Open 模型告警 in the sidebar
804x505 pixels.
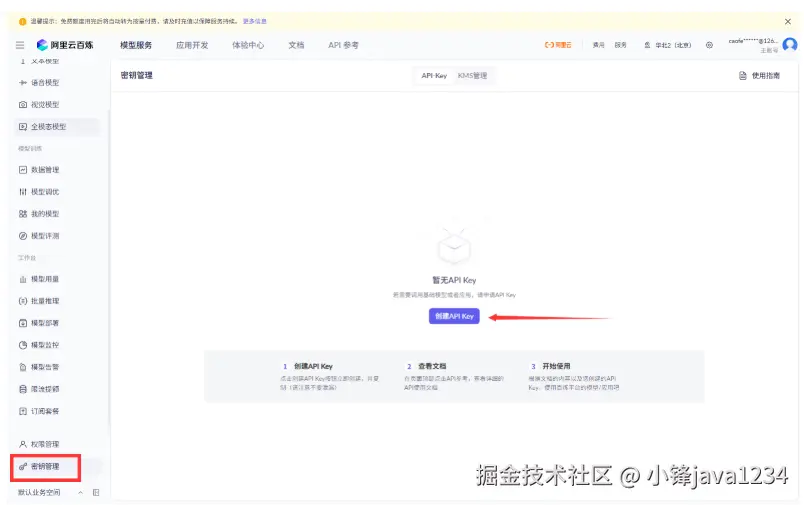pos(39,367)
